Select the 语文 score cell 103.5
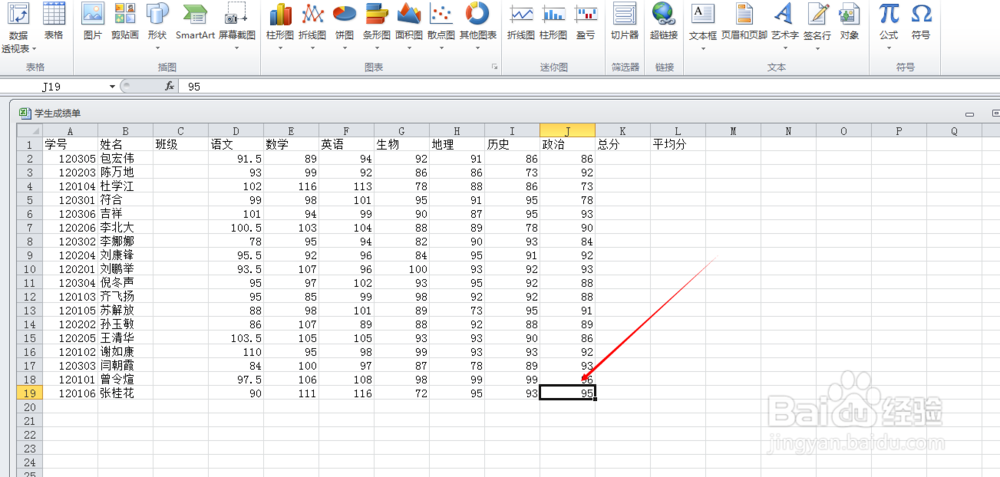 point(236,338)
